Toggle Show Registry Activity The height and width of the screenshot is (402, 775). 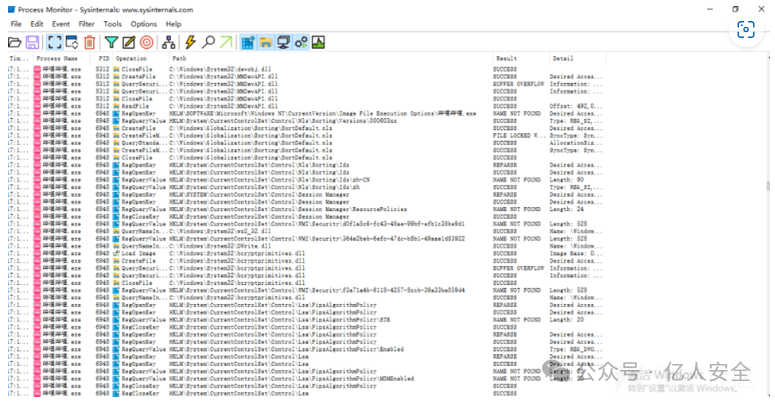(x=249, y=42)
